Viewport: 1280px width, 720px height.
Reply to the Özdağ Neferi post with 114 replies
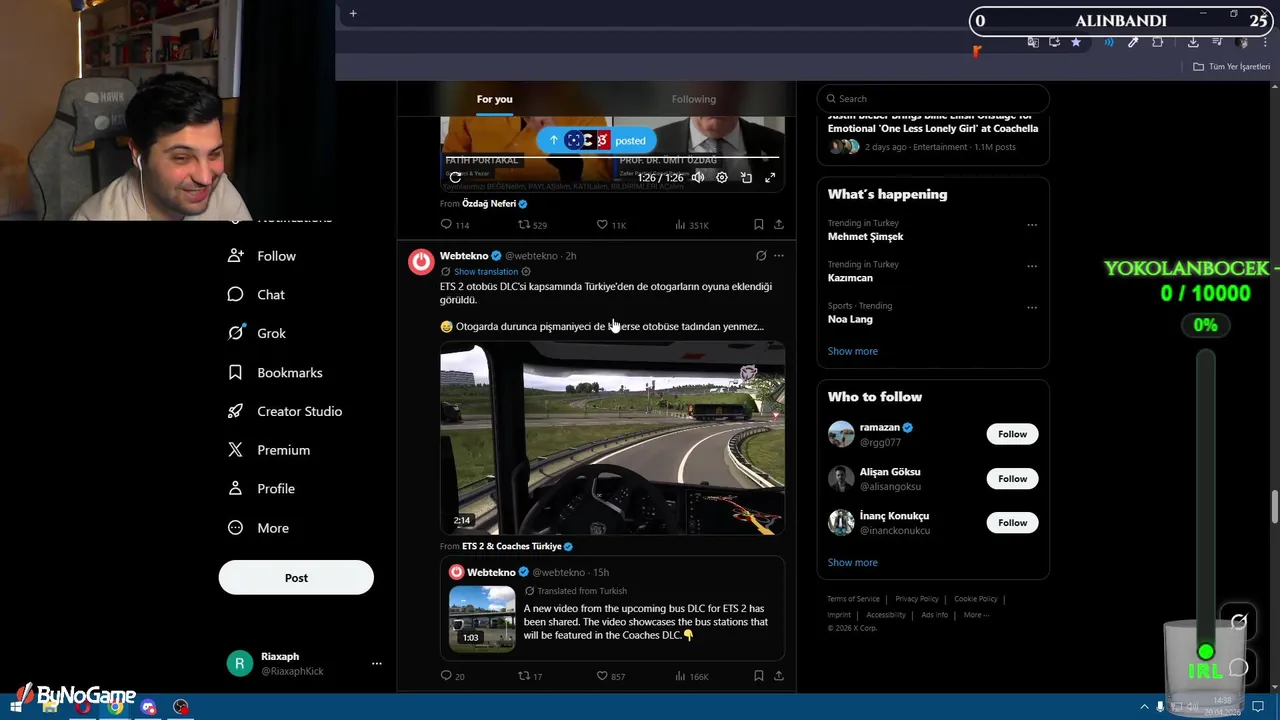[455, 225]
